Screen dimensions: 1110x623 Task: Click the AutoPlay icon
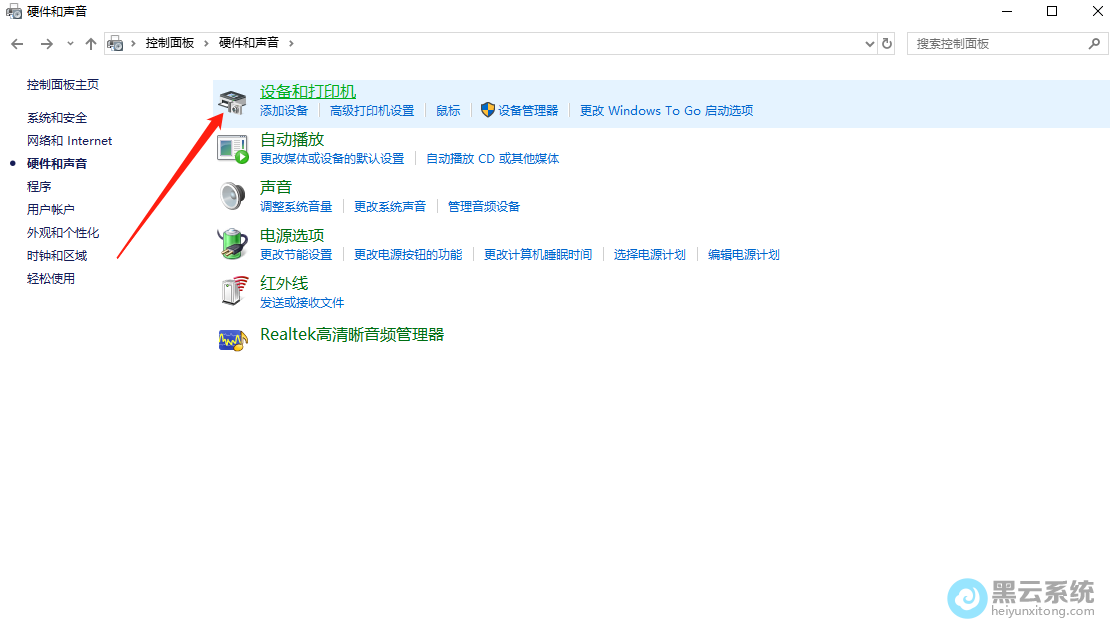232,149
